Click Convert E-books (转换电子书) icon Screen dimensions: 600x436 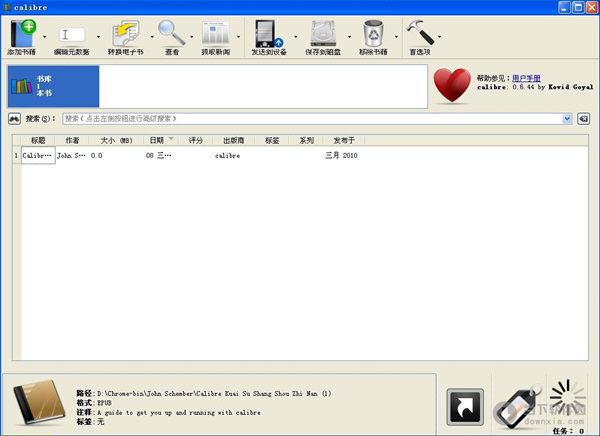click(126, 33)
